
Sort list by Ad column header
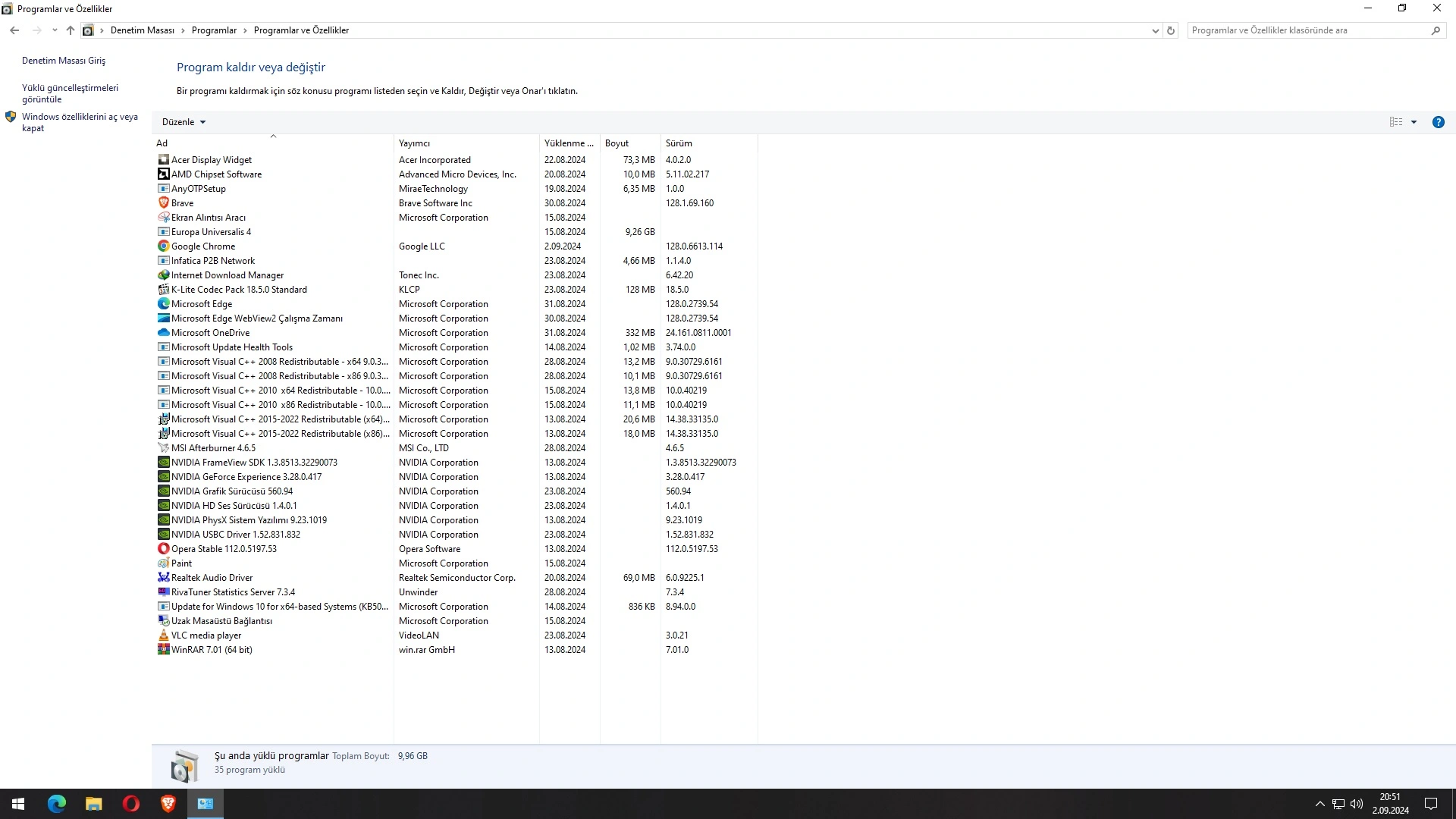(273, 143)
